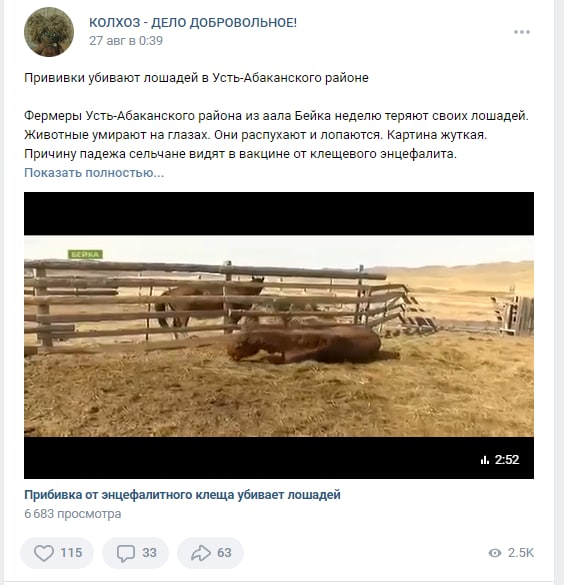Viewport: 564px width, 585px height.
Task: Open the КОЛХОЗ group avatar
Action: (x=49, y=32)
